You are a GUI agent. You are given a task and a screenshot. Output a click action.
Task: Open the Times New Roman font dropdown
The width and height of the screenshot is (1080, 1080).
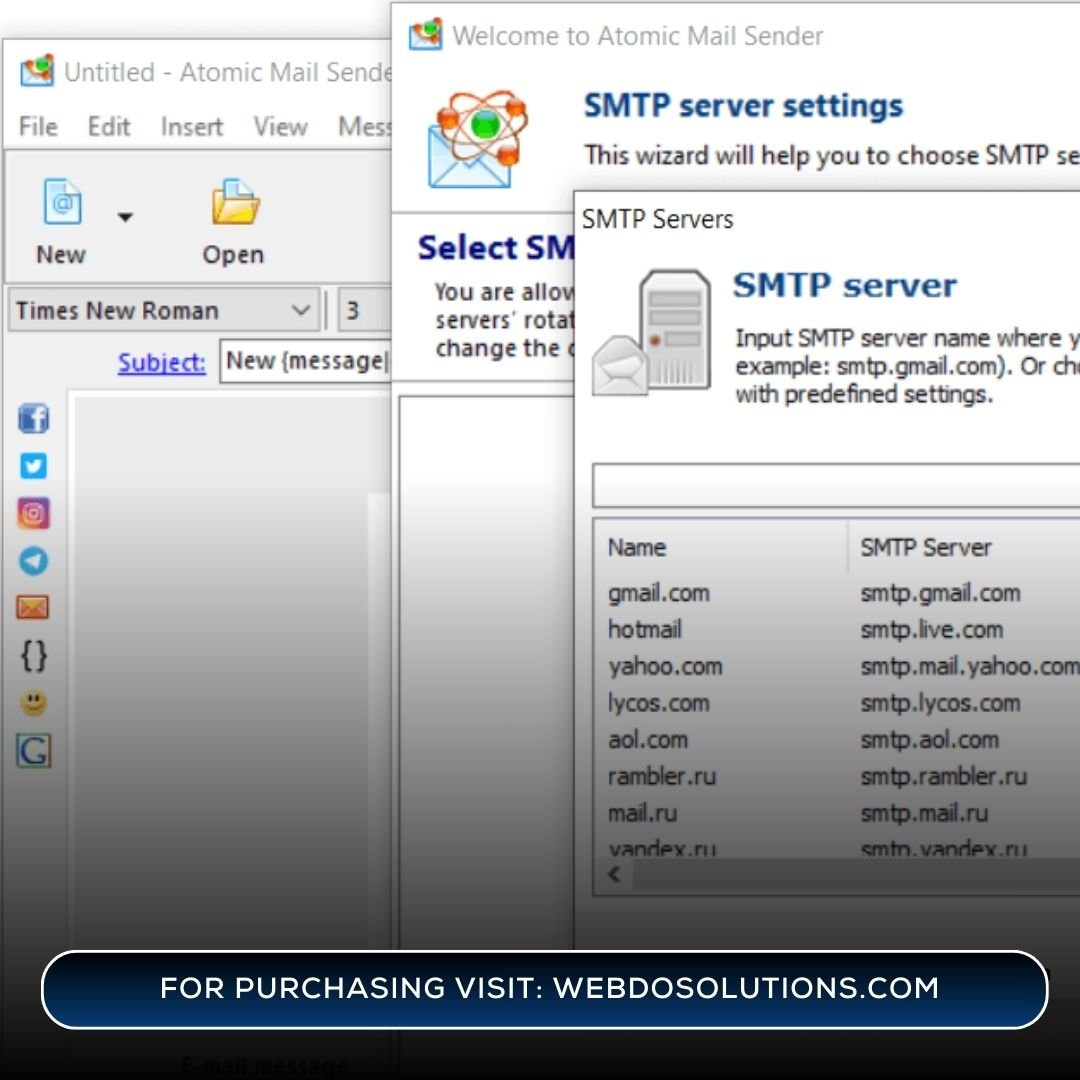[300, 311]
